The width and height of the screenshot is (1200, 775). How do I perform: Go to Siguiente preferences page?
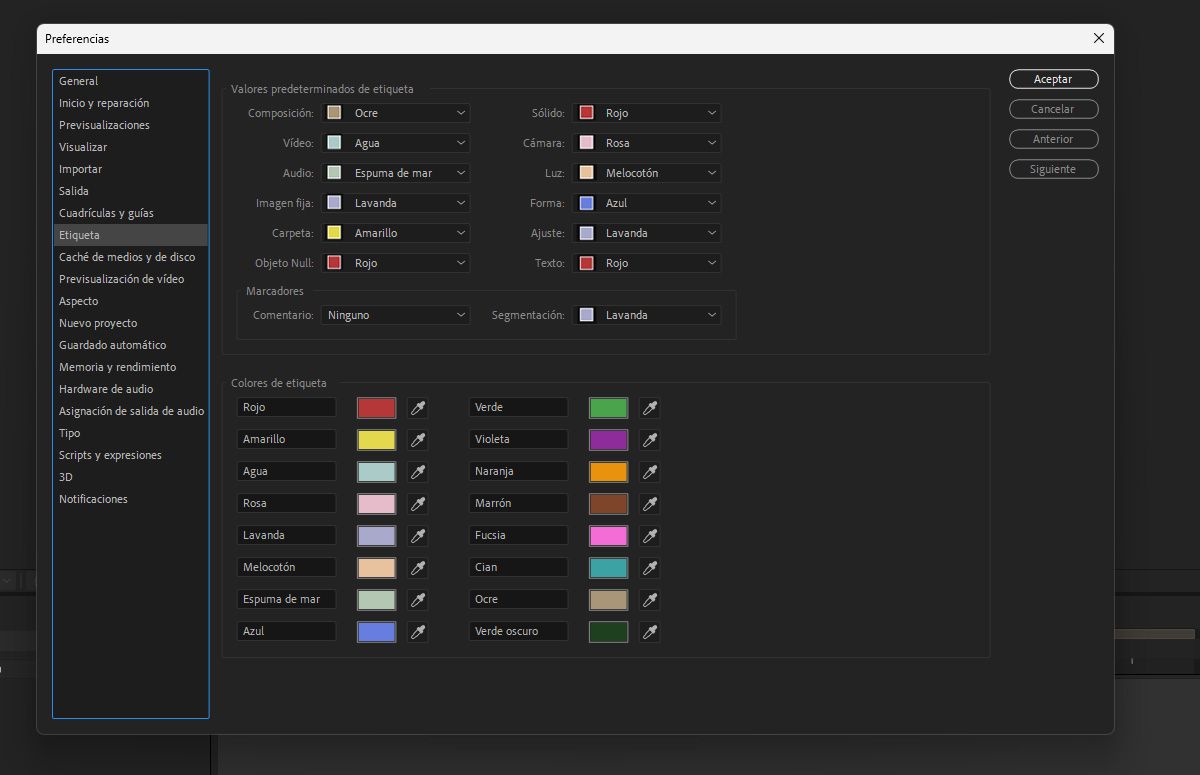point(1053,169)
